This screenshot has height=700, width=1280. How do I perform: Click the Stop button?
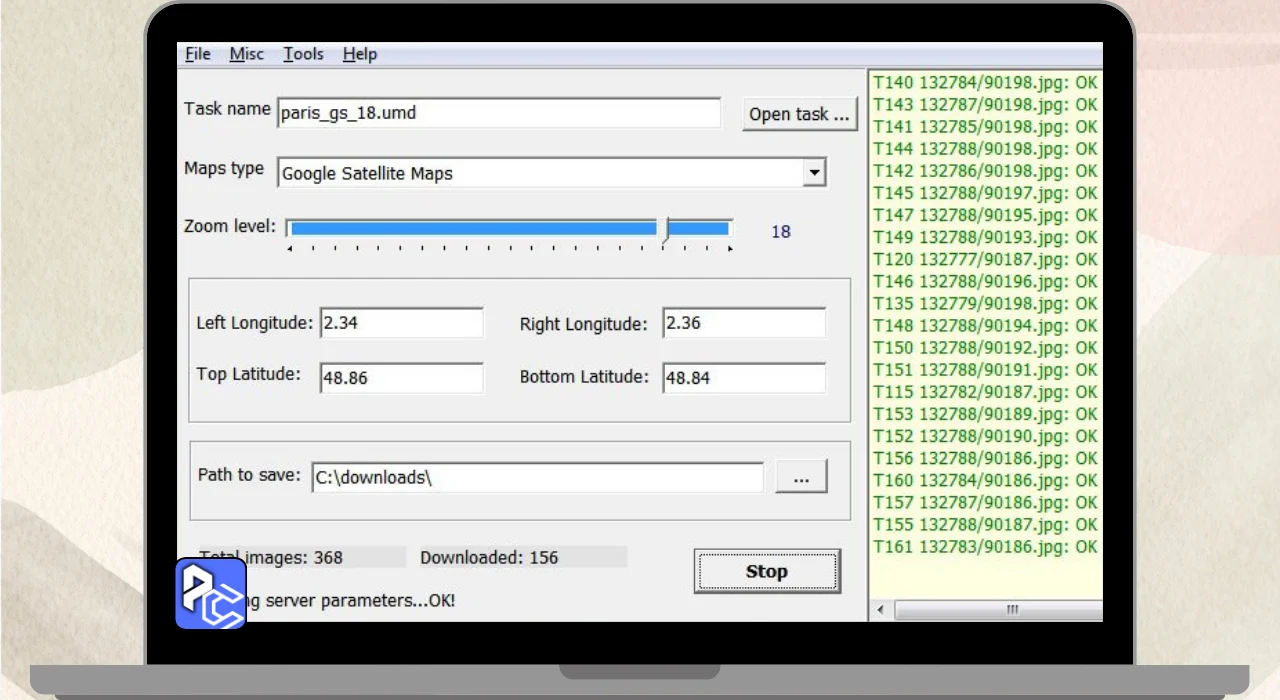[767, 571]
